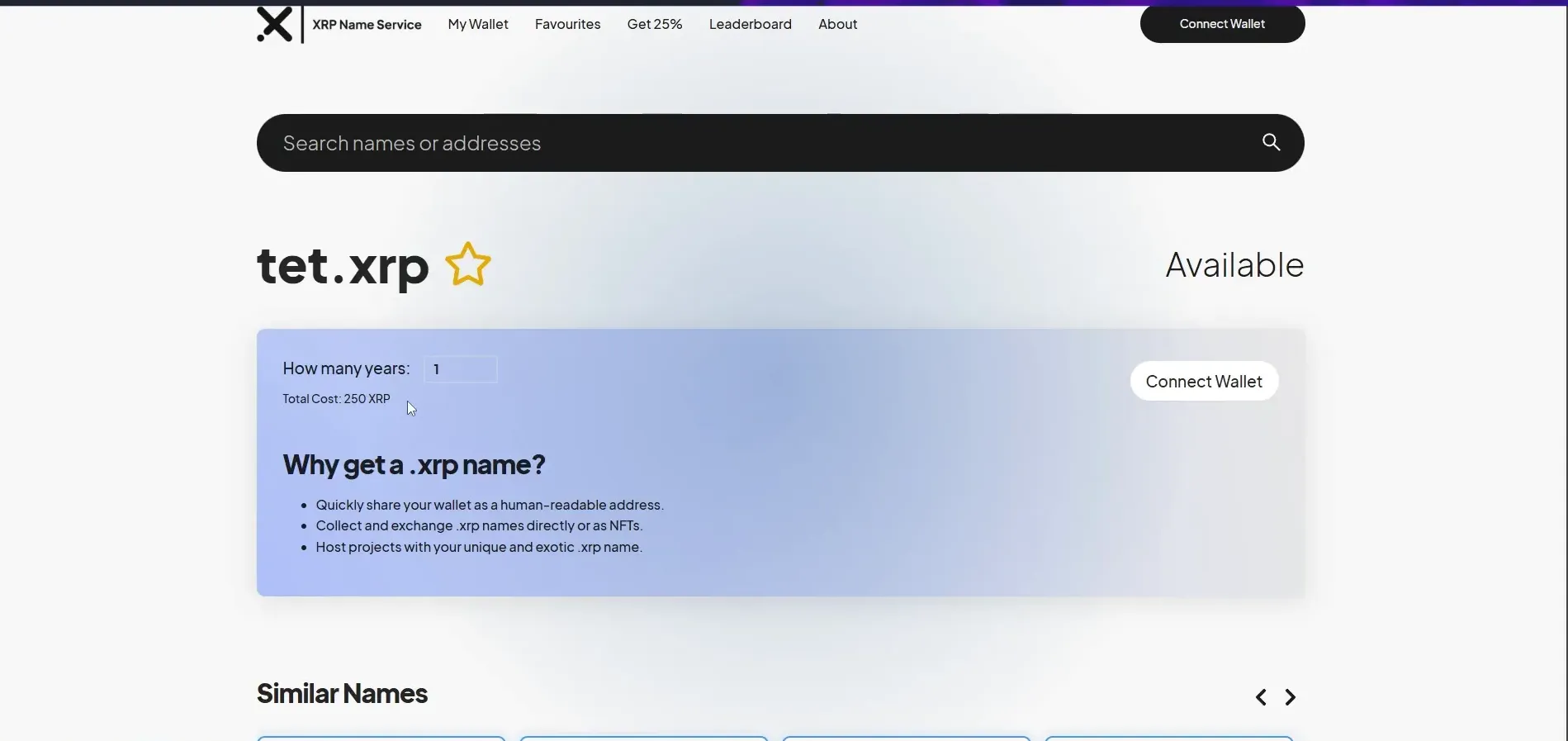Click the Available status text
1568x741 pixels.
click(1234, 265)
